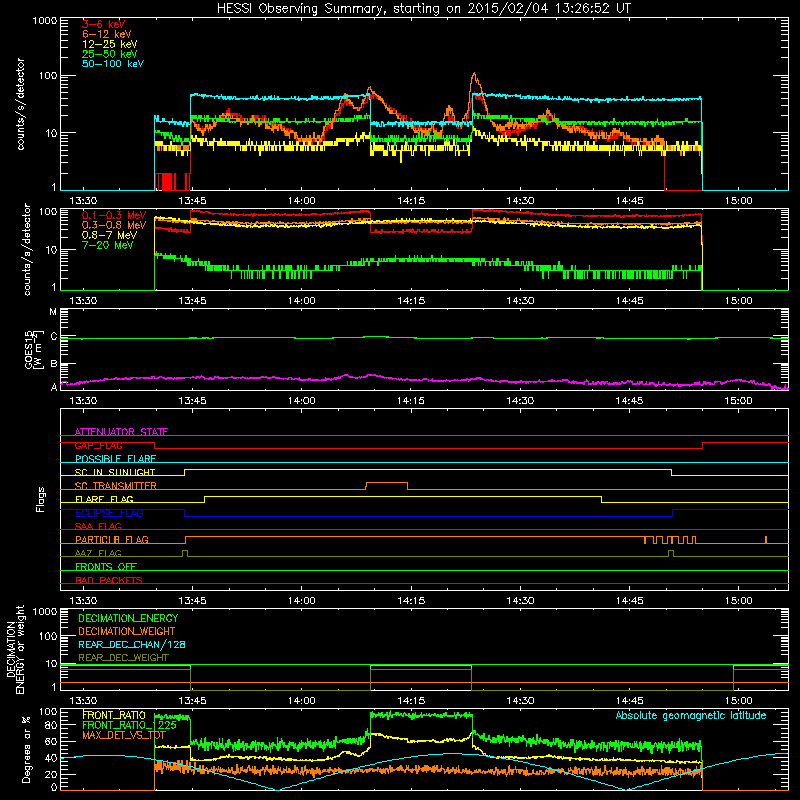Screen dimensions: 800x800
Task: Click the 14:00 tick label under top plot
Action: (x=302, y=201)
